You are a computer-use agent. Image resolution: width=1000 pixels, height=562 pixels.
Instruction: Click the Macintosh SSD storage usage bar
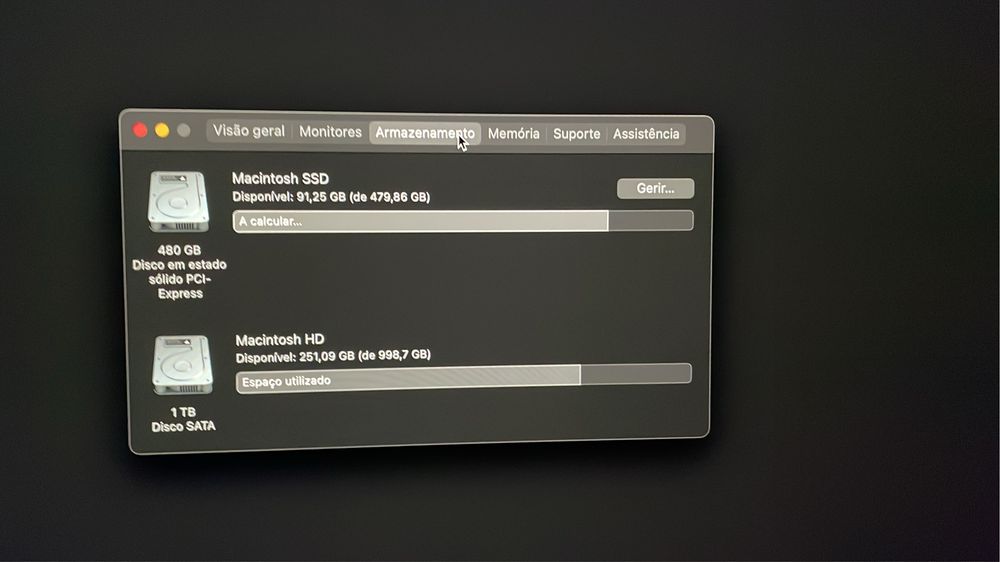(x=463, y=221)
